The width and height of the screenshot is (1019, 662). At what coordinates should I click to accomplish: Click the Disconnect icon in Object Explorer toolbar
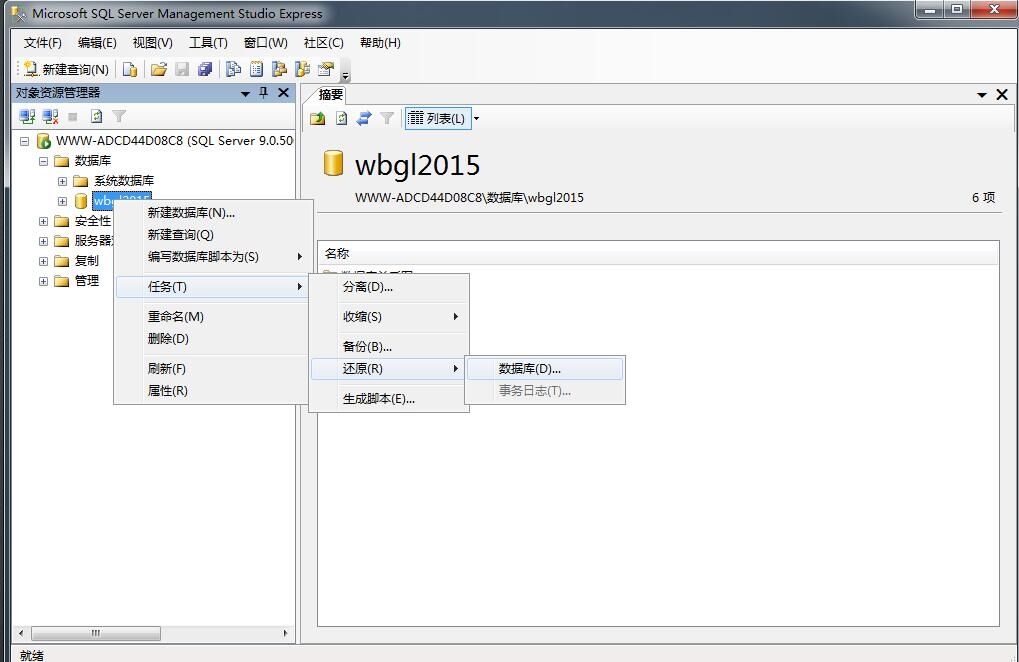click(x=51, y=116)
